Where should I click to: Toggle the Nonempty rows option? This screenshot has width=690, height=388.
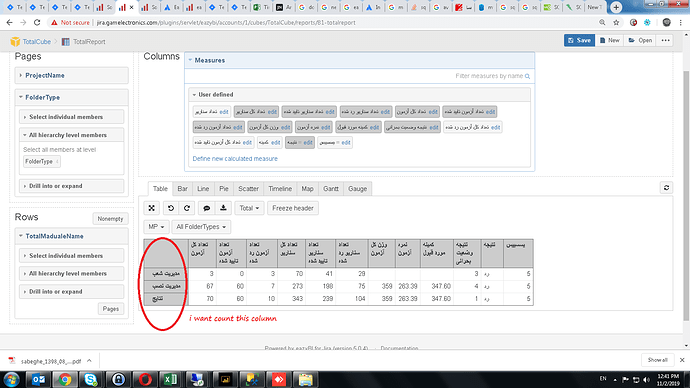point(110,219)
